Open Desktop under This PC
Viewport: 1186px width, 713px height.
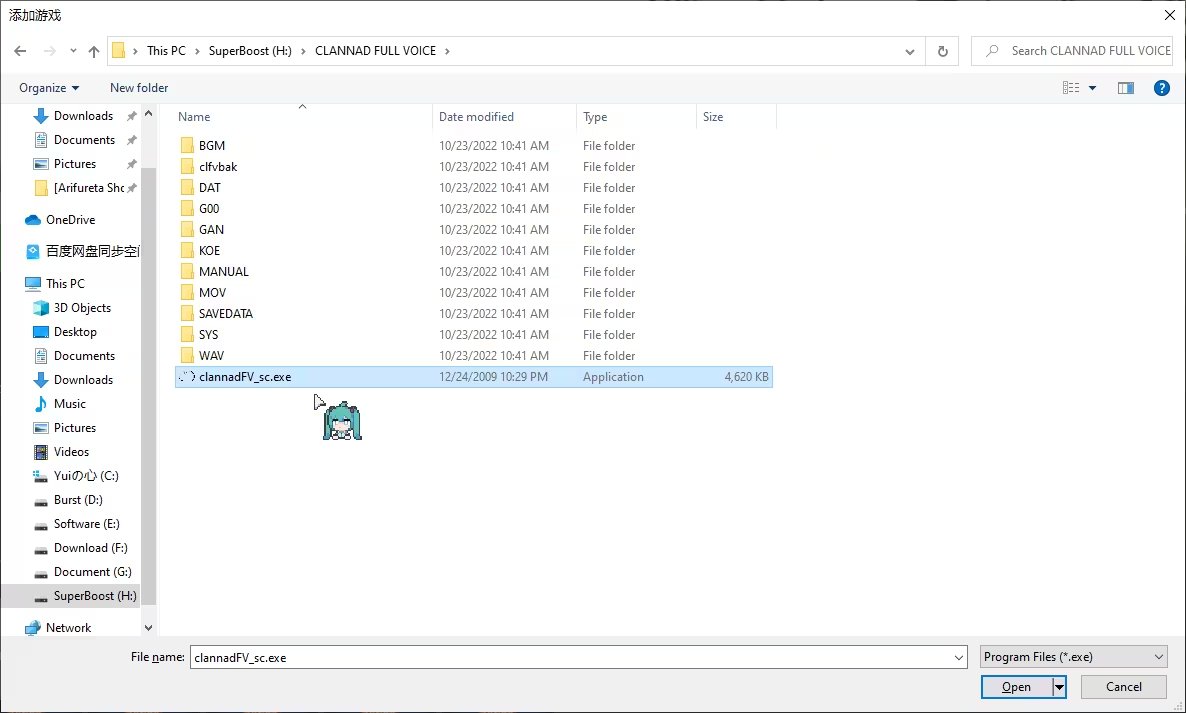point(75,332)
